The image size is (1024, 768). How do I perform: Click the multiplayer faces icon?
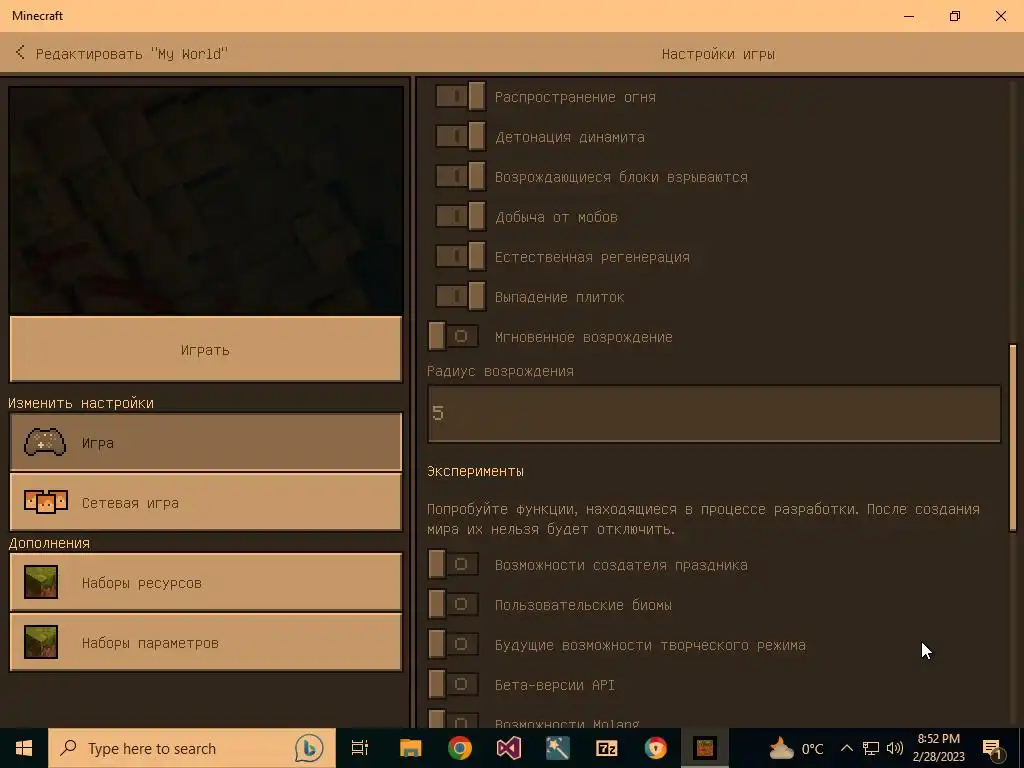[45, 502]
